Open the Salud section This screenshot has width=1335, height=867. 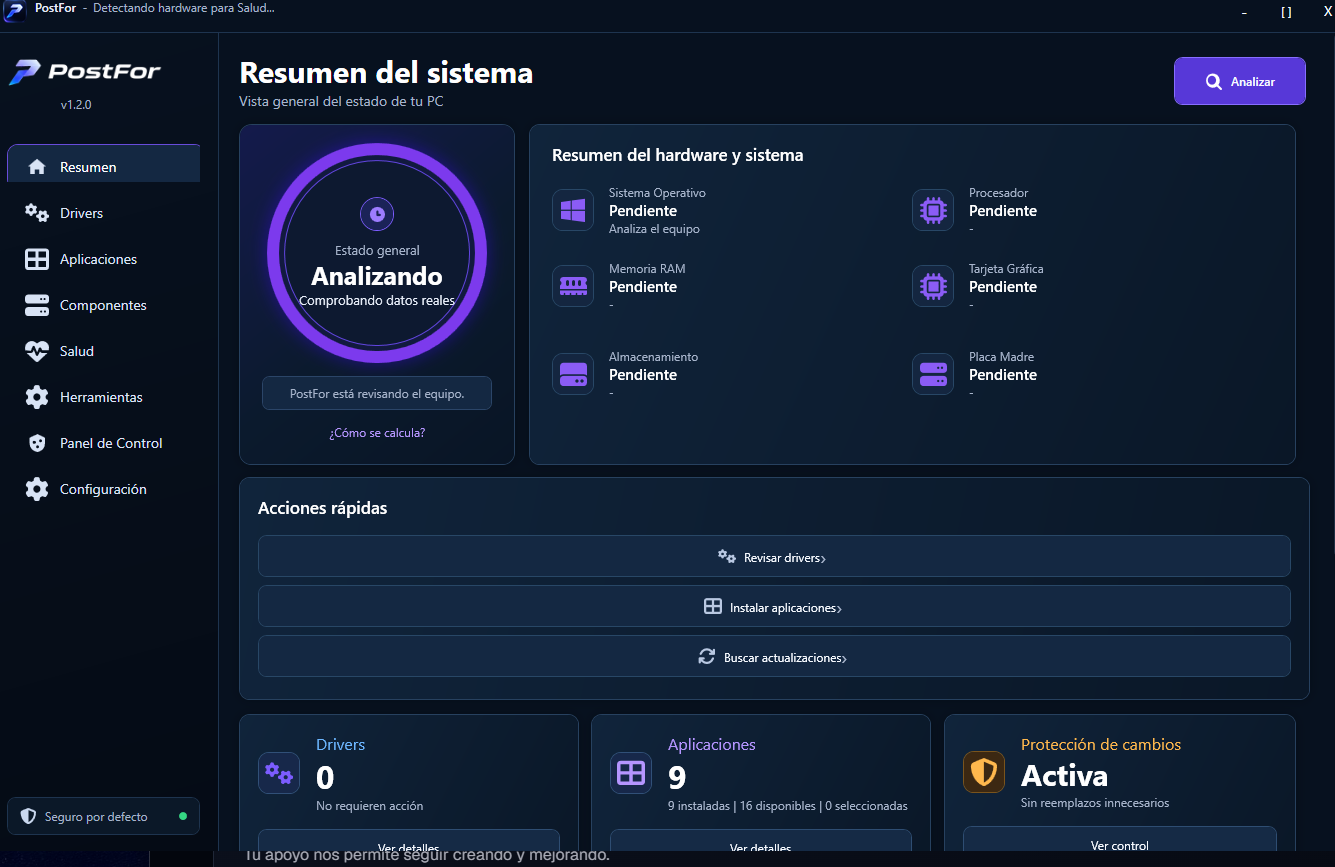[104, 351]
